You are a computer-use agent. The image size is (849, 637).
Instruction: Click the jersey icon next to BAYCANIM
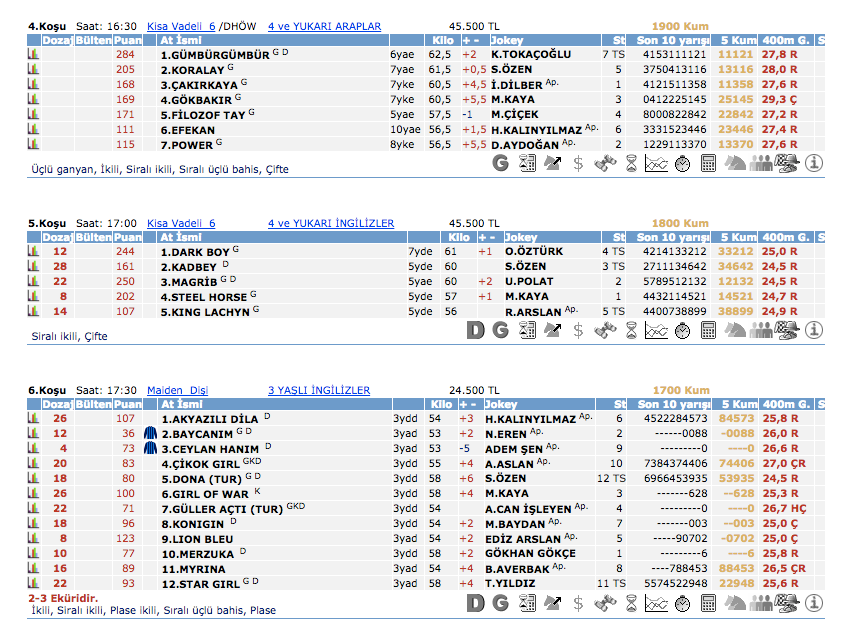click(150, 434)
